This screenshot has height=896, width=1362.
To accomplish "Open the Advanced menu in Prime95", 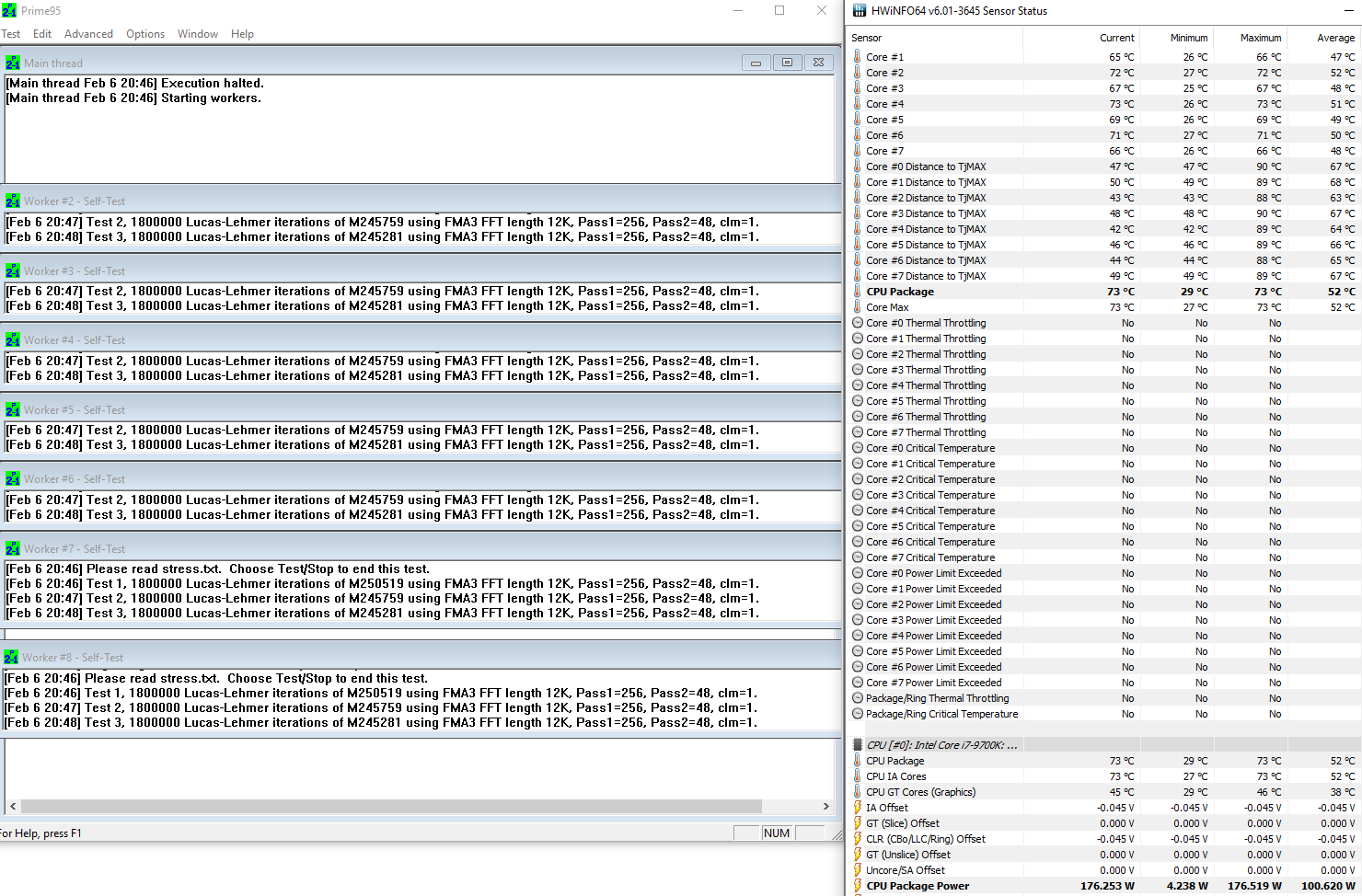I will click(x=89, y=34).
